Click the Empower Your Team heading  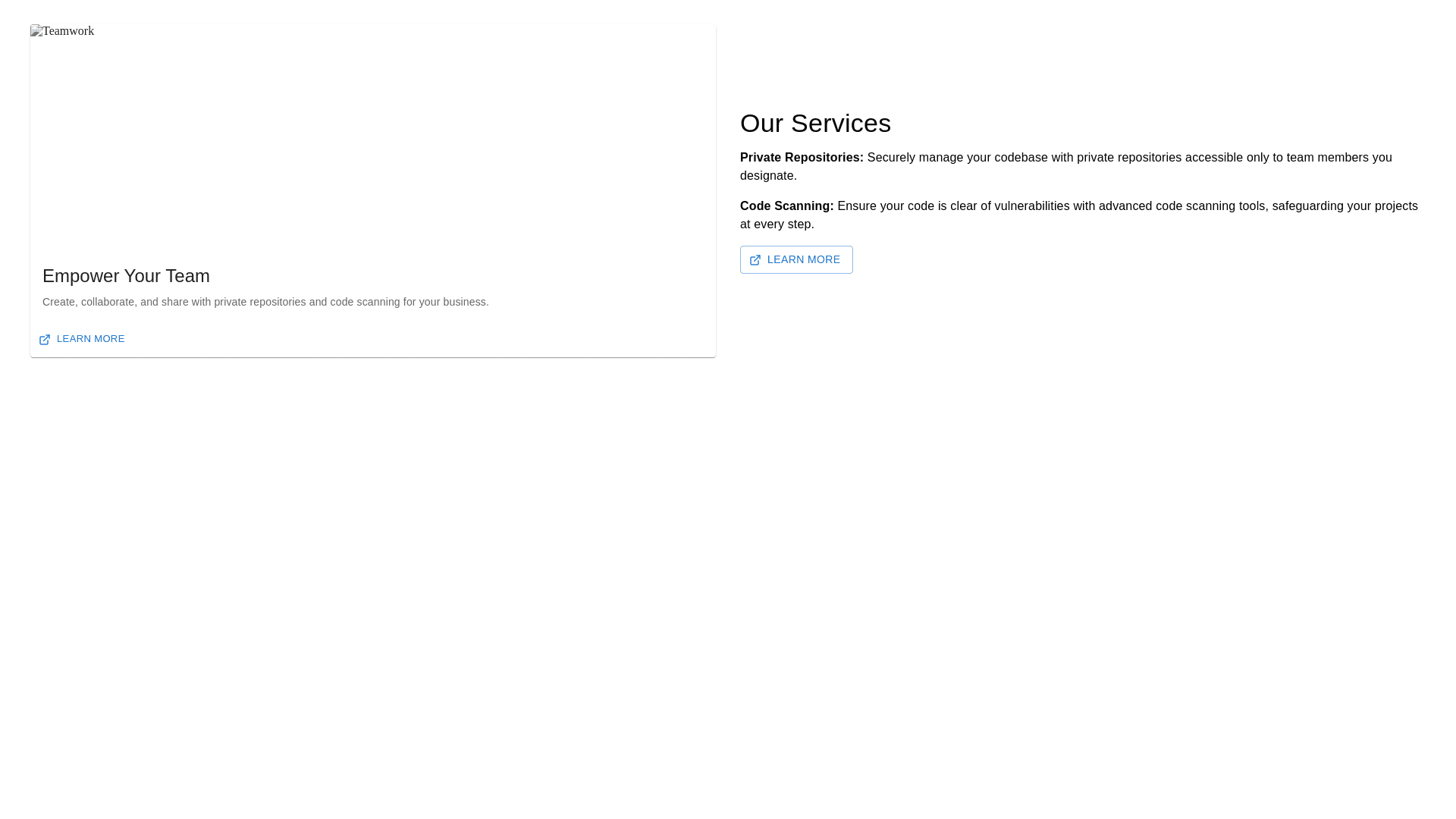click(x=126, y=276)
